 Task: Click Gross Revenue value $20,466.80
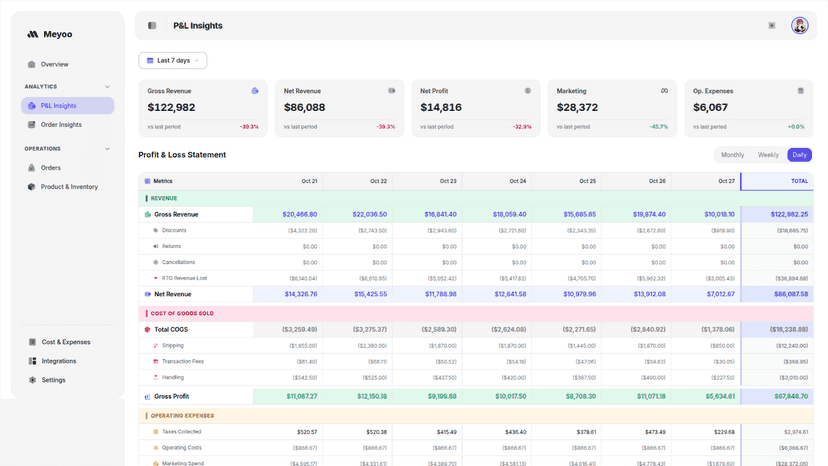(x=299, y=215)
